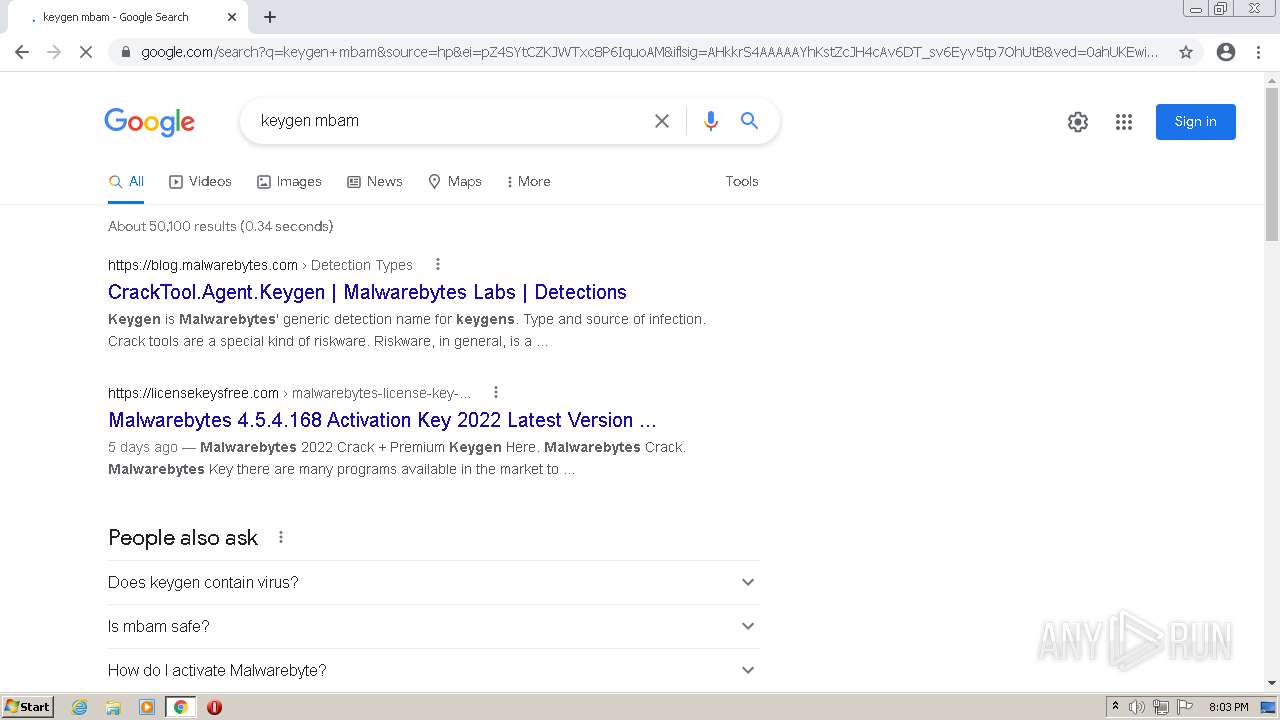
Task: Open People also ask options menu
Action: coord(281,537)
